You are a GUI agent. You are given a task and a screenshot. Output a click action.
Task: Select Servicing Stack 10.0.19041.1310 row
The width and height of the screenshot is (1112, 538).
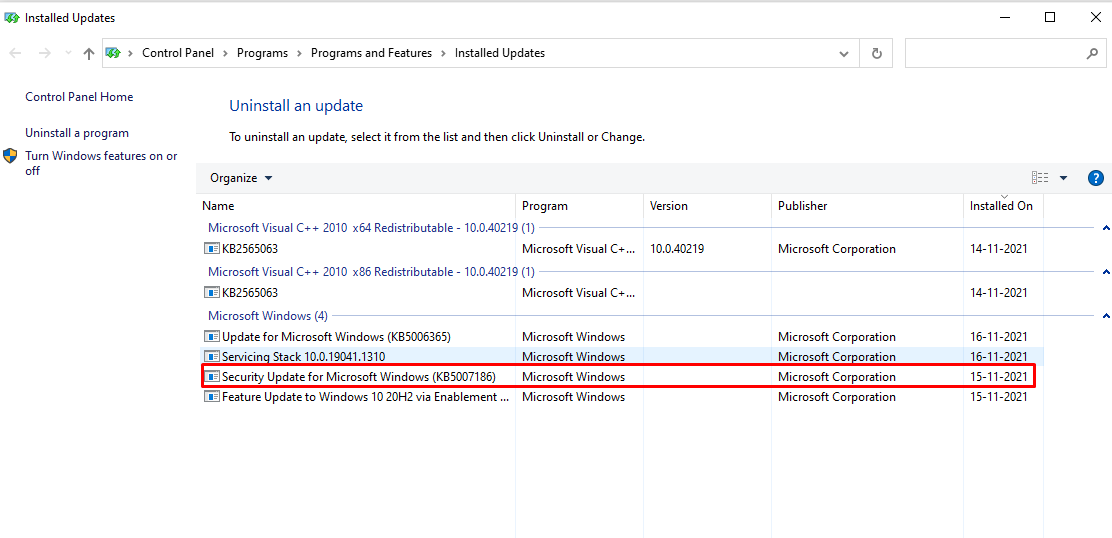point(621,357)
